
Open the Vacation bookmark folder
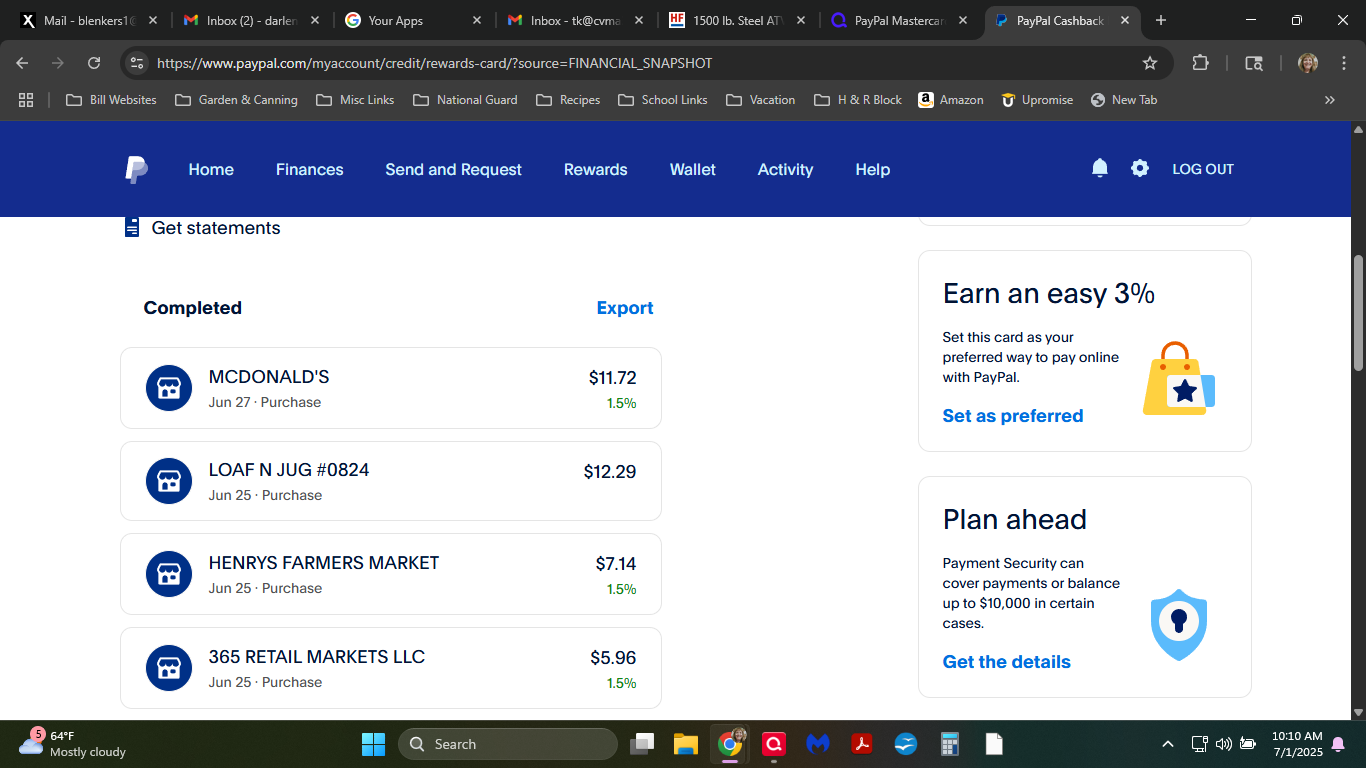point(761,100)
